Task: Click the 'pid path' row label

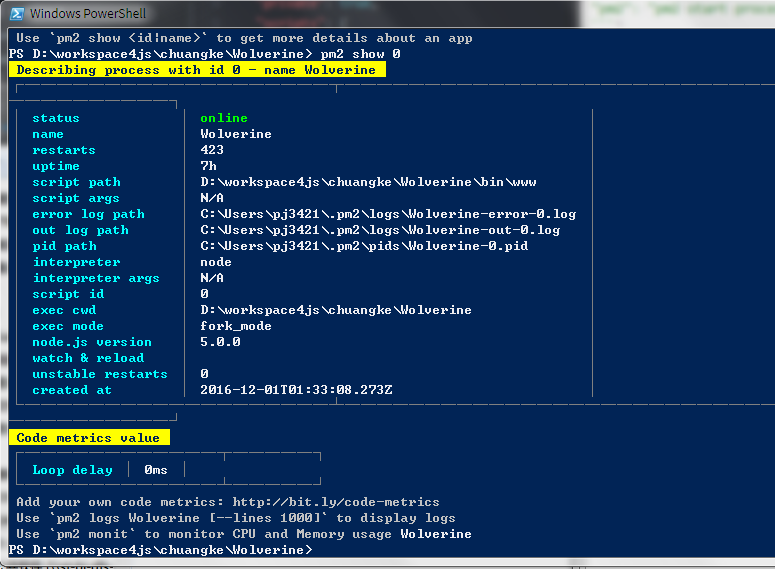Action: [64, 246]
